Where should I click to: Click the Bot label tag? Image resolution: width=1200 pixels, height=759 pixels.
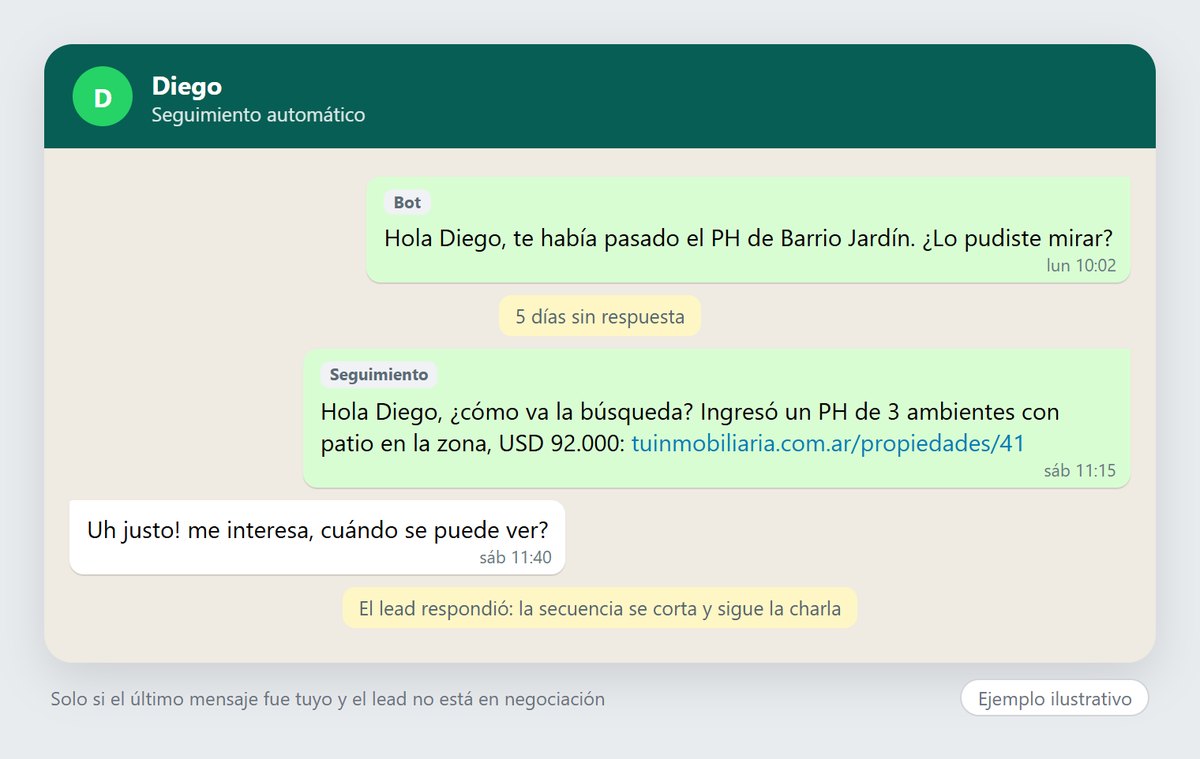tap(407, 202)
